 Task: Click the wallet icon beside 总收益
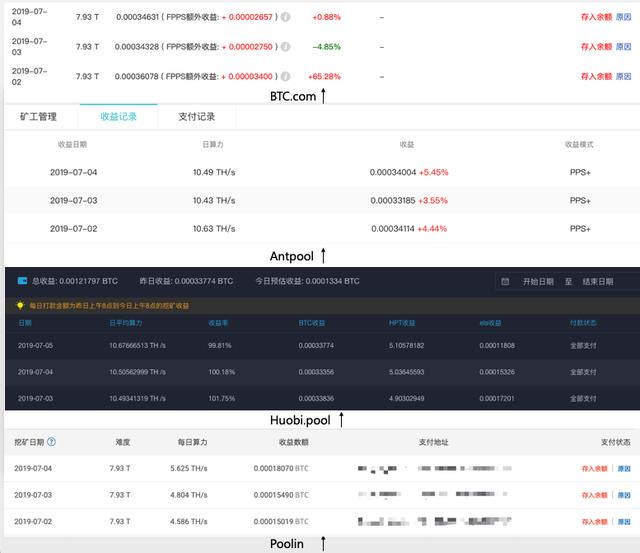click(22, 281)
